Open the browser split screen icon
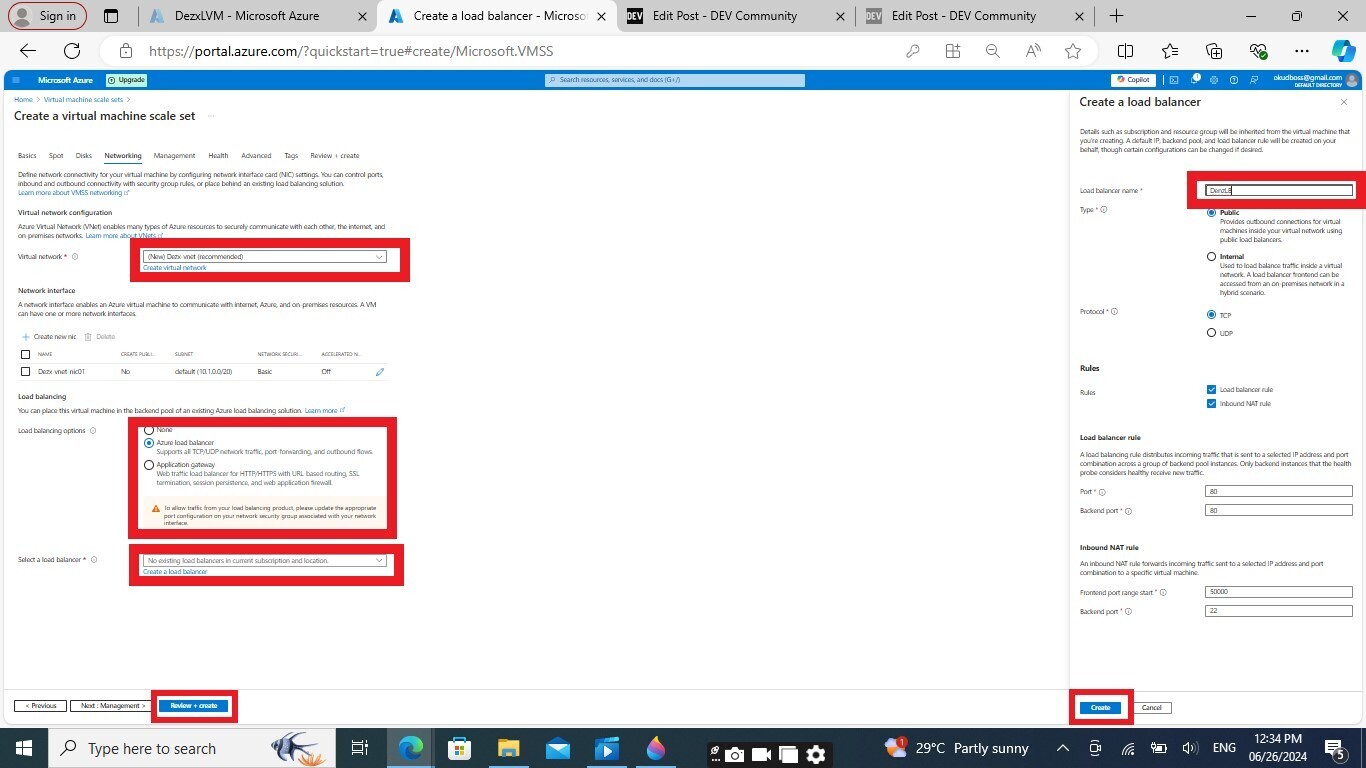Screen dimensions: 1366x768 pyautogui.click(x=1125, y=51)
